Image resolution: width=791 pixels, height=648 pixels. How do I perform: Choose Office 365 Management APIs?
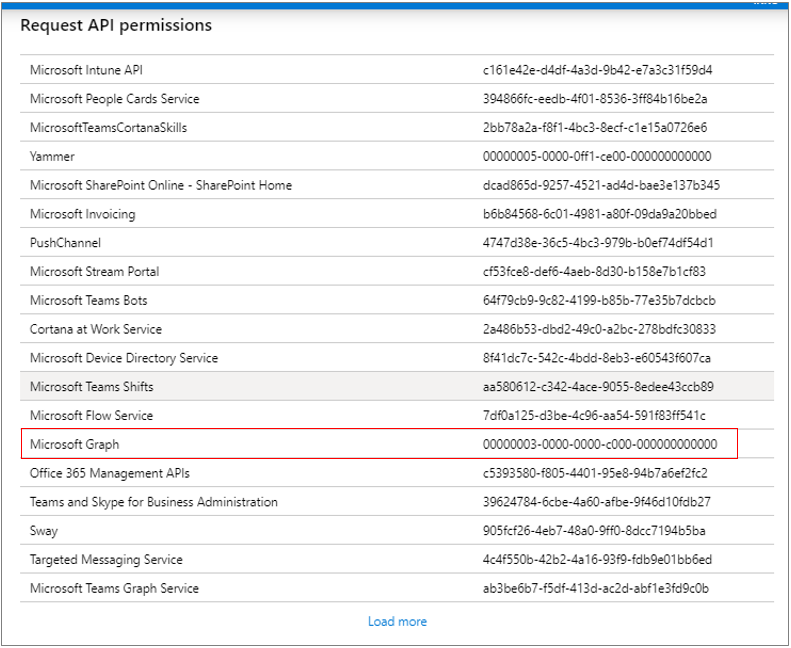click(397, 473)
